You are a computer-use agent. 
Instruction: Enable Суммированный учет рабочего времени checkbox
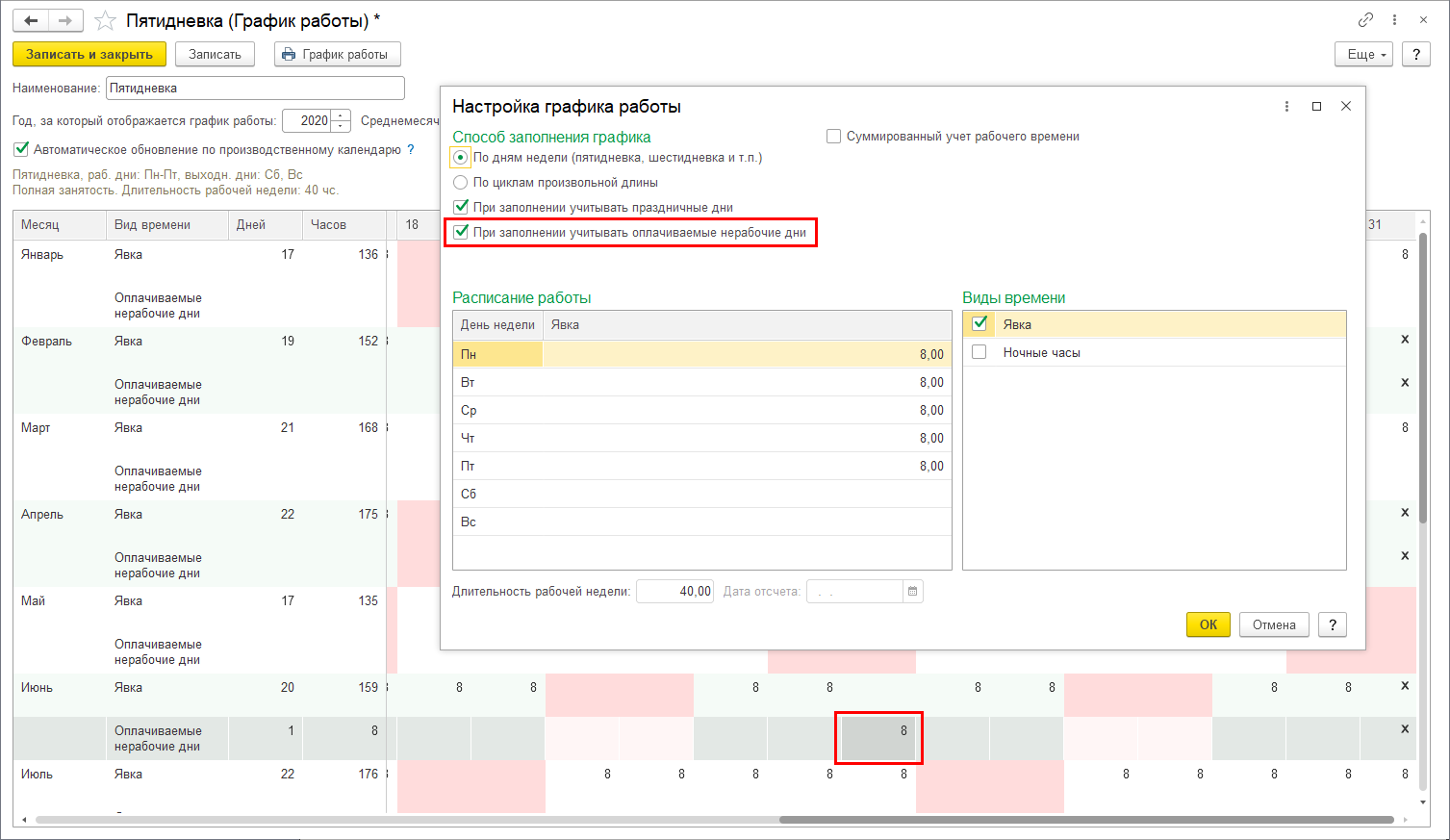(834, 137)
